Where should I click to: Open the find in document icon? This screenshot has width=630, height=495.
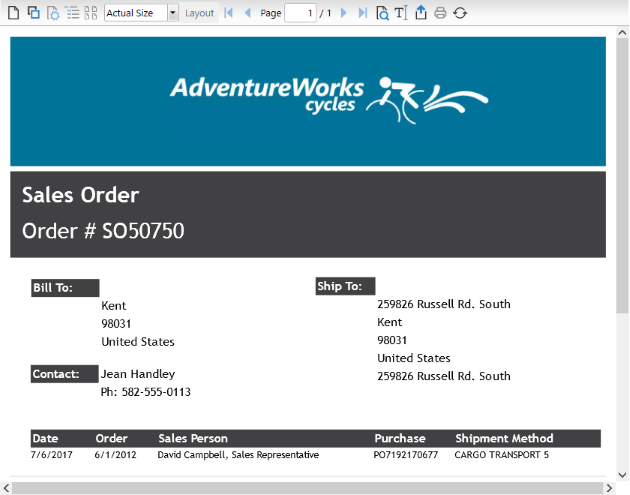click(382, 13)
